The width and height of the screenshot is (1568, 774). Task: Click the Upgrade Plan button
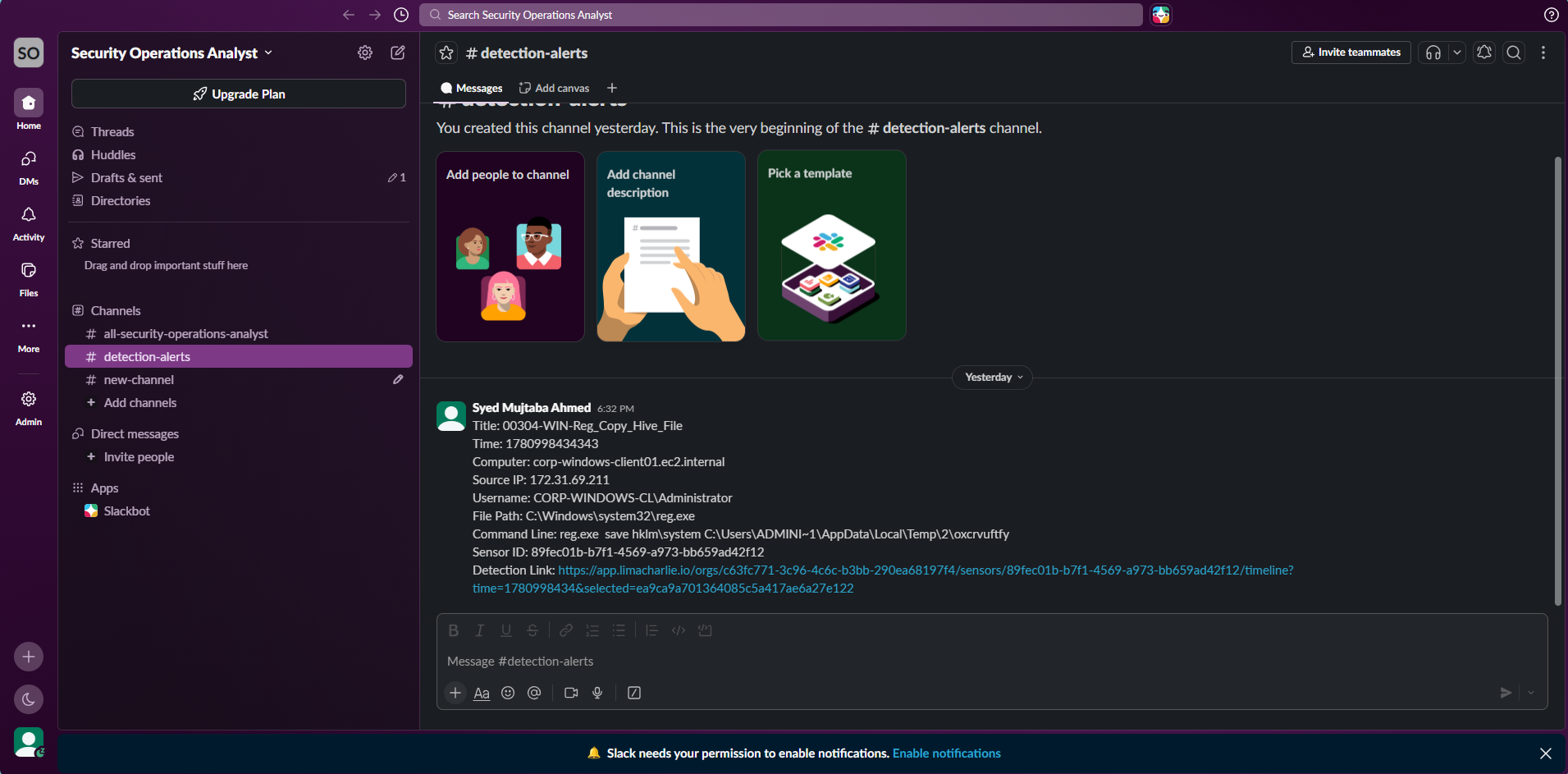pos(239,94)
